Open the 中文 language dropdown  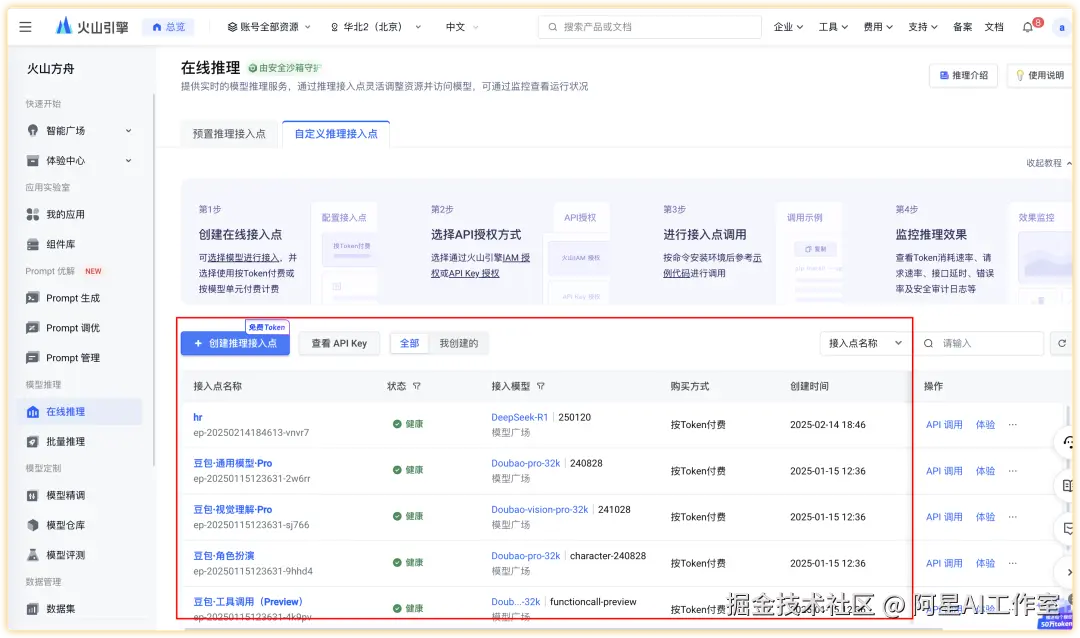tap(461, 27)
